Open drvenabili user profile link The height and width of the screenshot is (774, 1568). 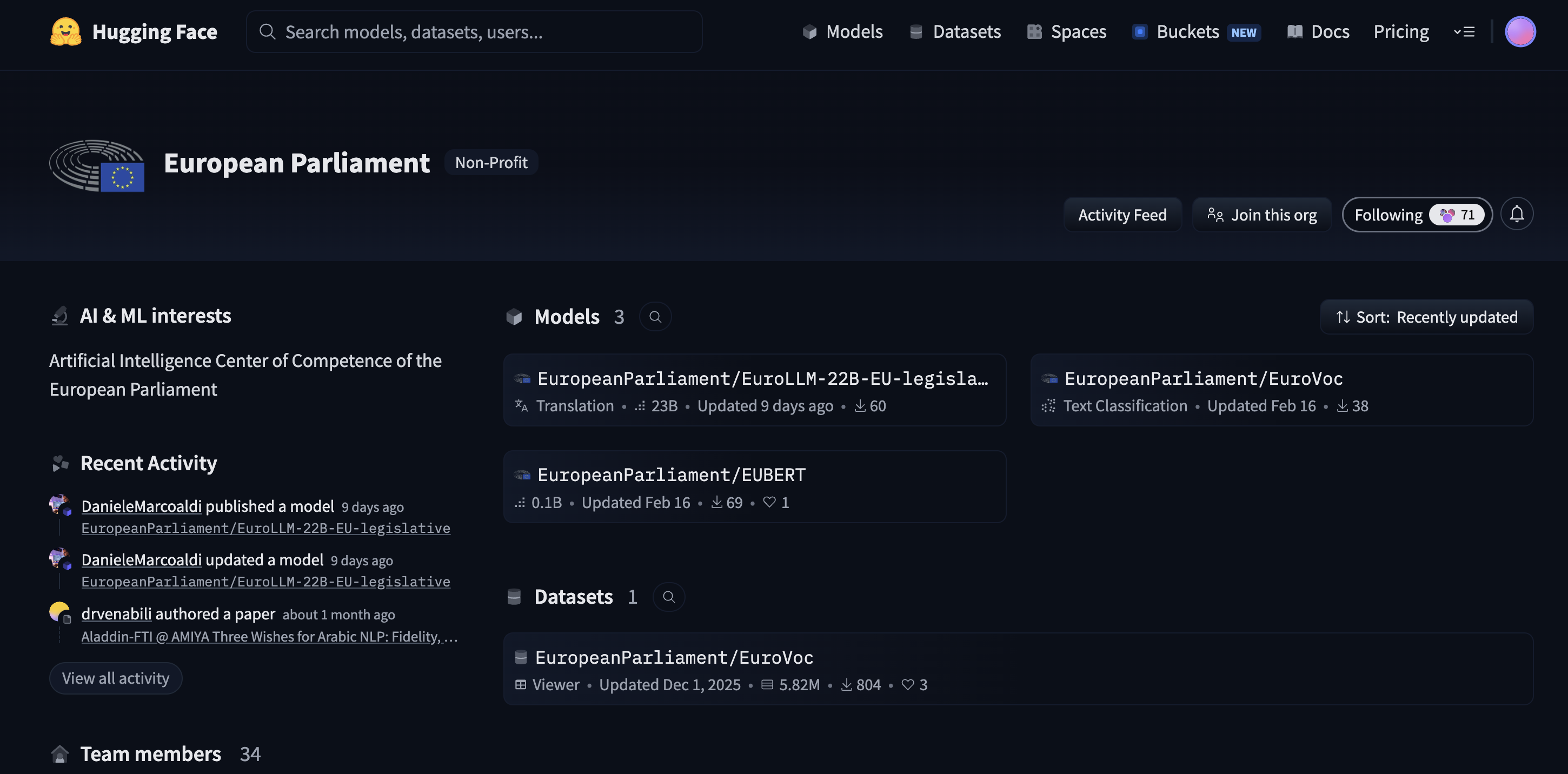pos(116,613)
